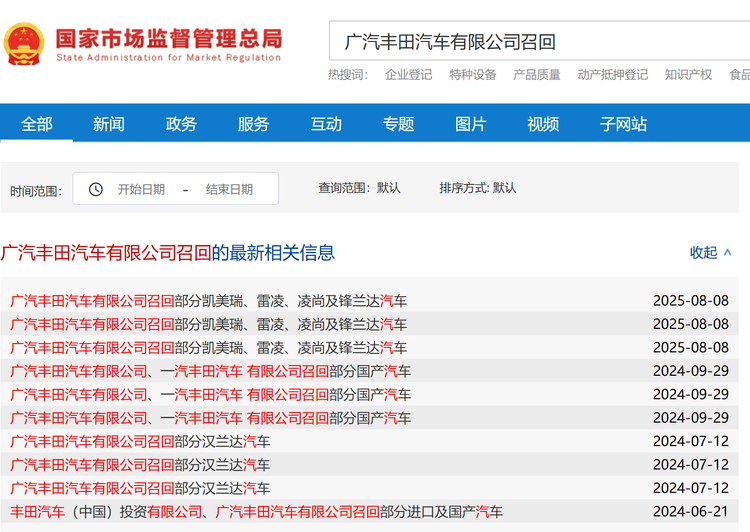The width and height of the screenshot is (750, 532).
Task: Click the national emblem logo icon
Action: pos(24,43)
